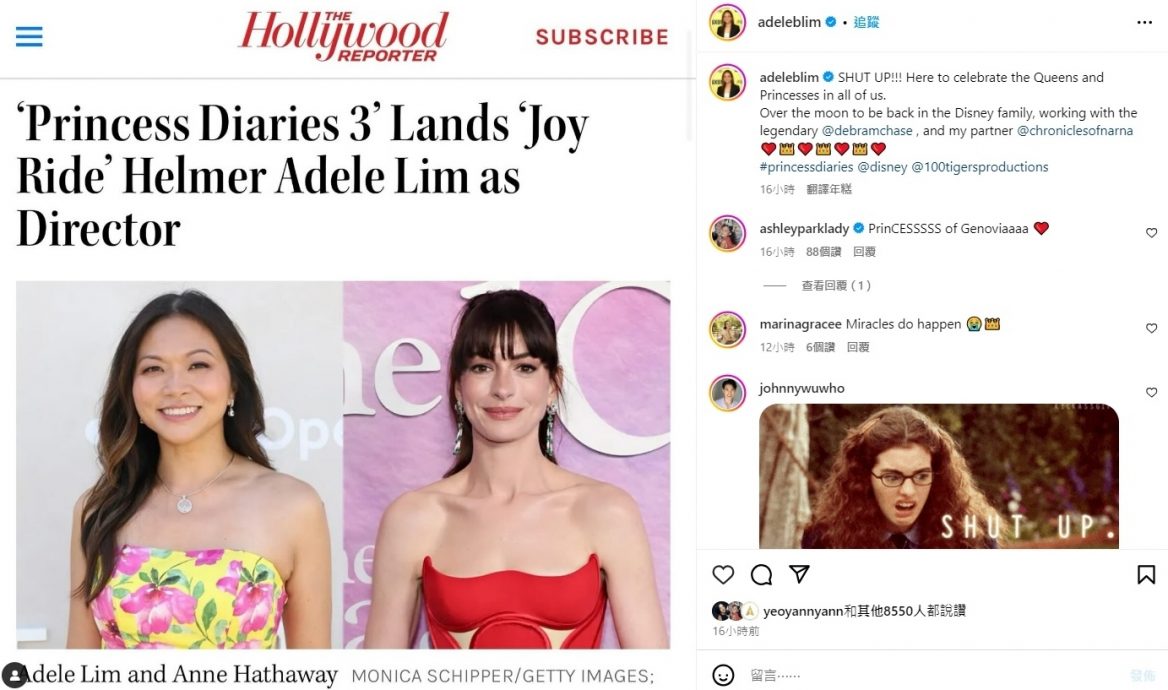1168x690 pixels.
Task: Click SUBSCRIBE on Hollywood Reporter header
Action: (602, 37)
